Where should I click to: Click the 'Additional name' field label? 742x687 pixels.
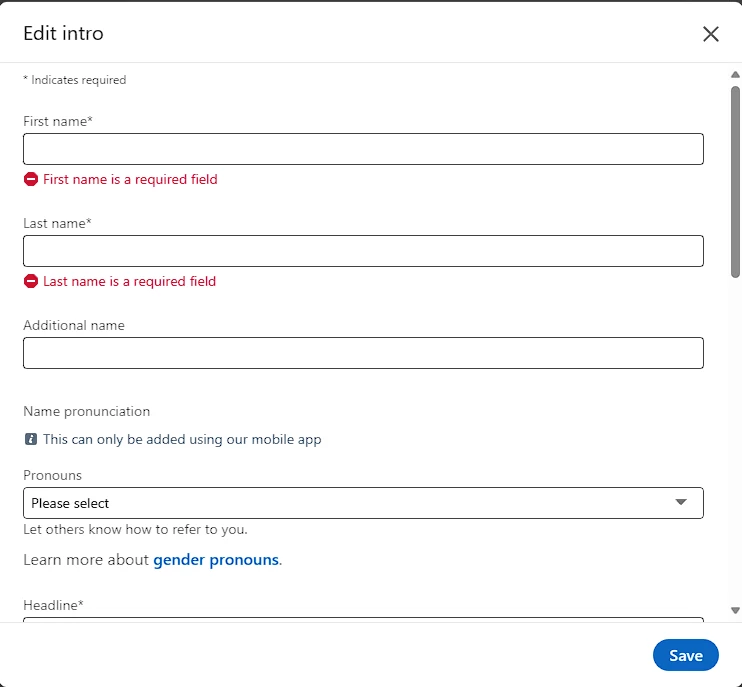74,325
